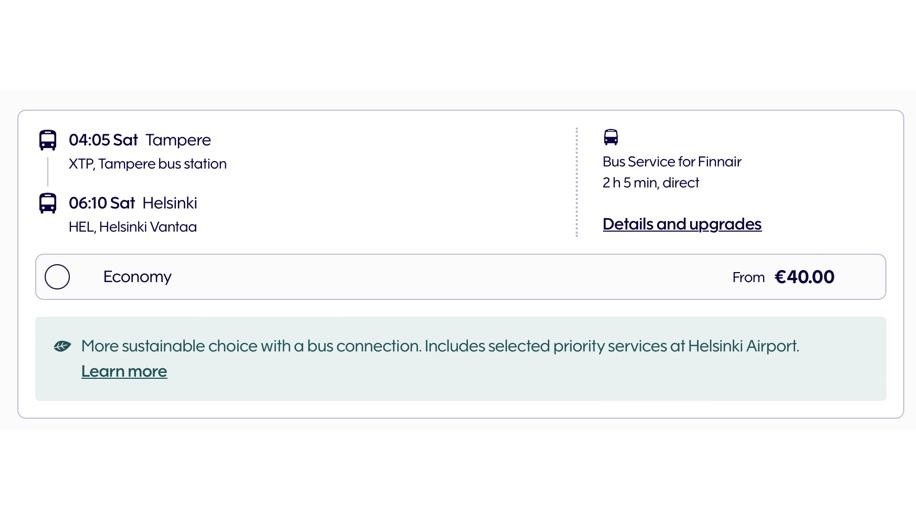
Task: Follow the Learn more link
Action: coord(124,371)
